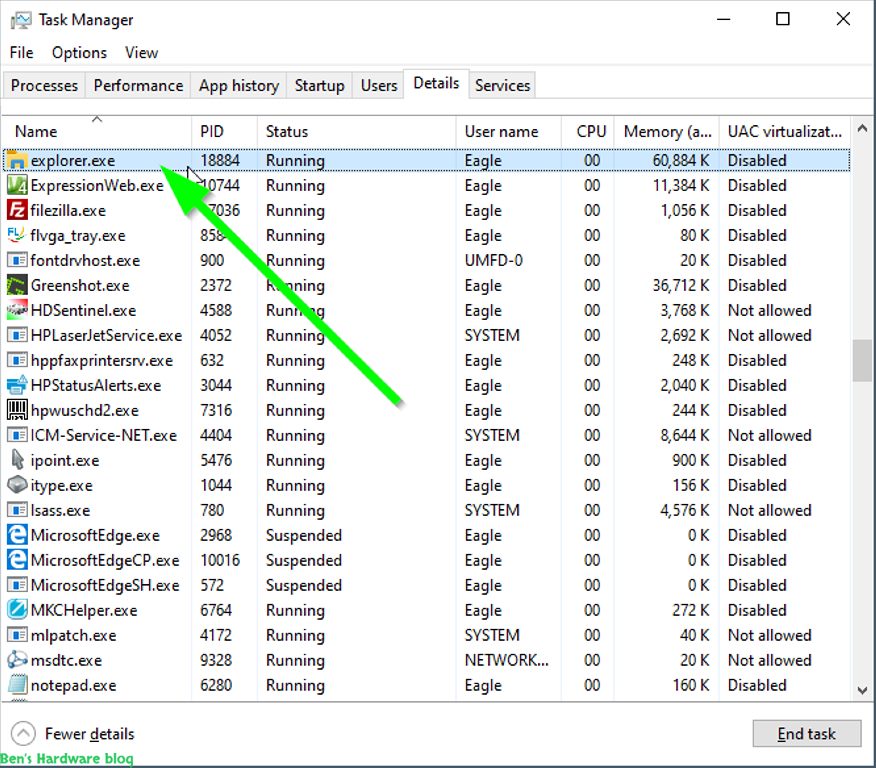Click the hppfaxprintersrv.exe icon

(17, 360)
